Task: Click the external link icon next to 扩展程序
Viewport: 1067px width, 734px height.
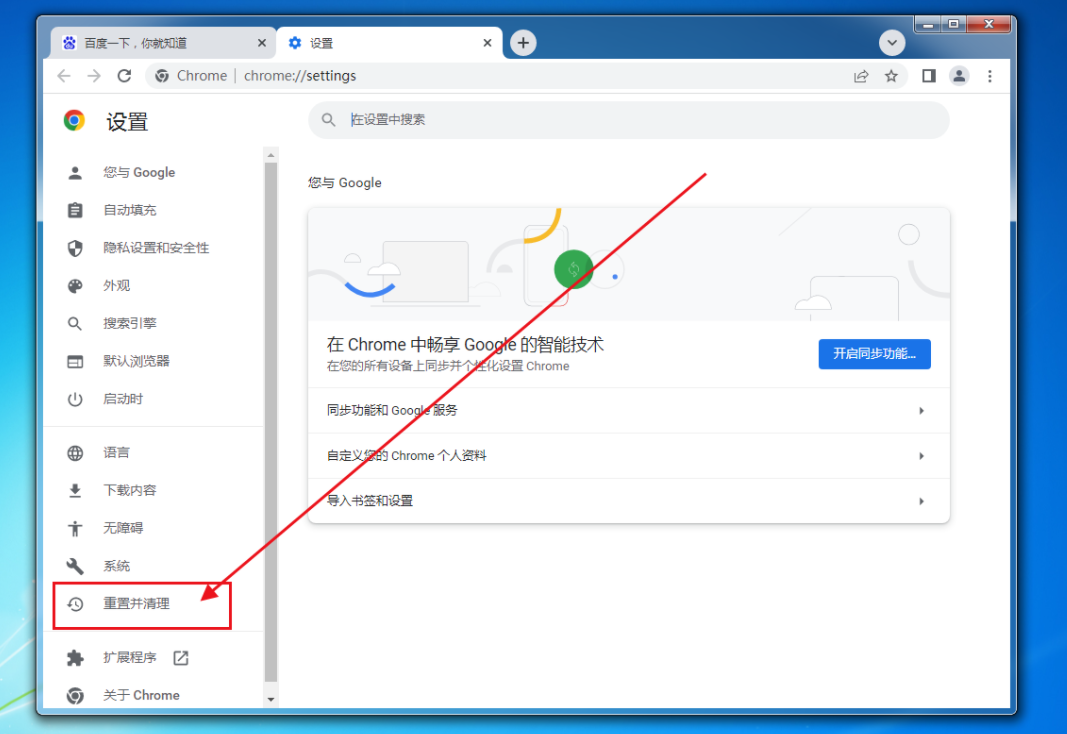Action: click(180, 658)
